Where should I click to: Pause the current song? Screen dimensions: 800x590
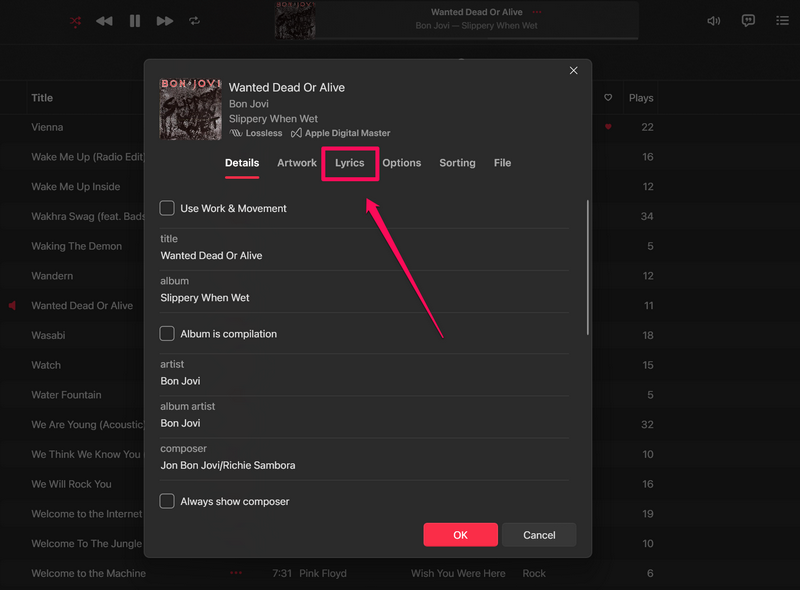(135, 21)
